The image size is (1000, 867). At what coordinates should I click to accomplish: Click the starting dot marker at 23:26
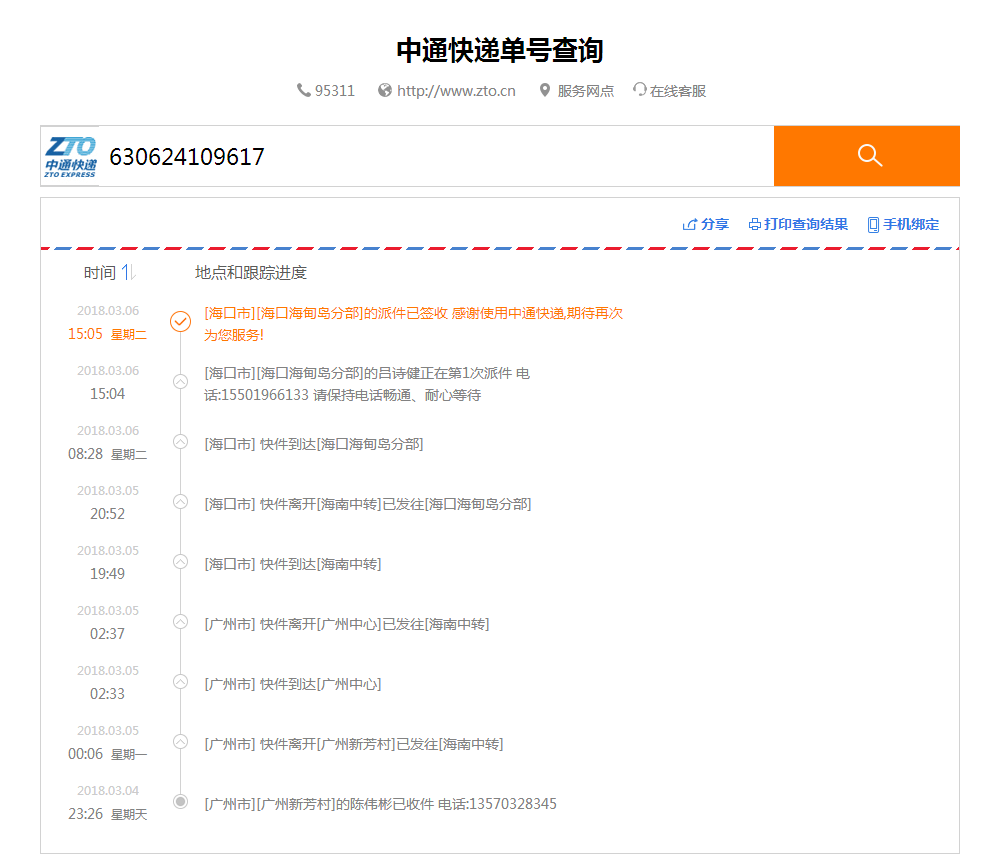180,801
